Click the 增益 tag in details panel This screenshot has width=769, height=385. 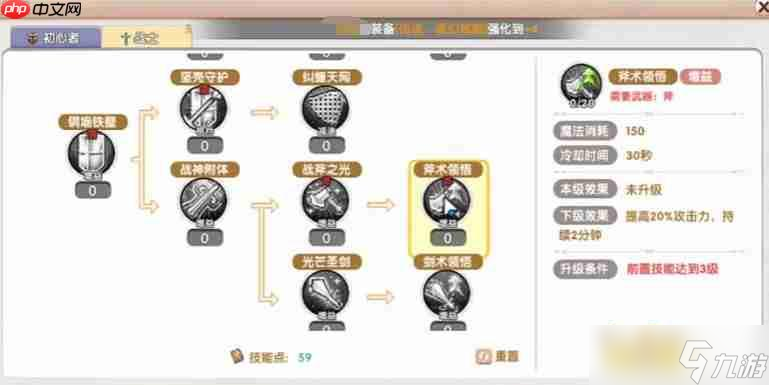pos(700,77)
